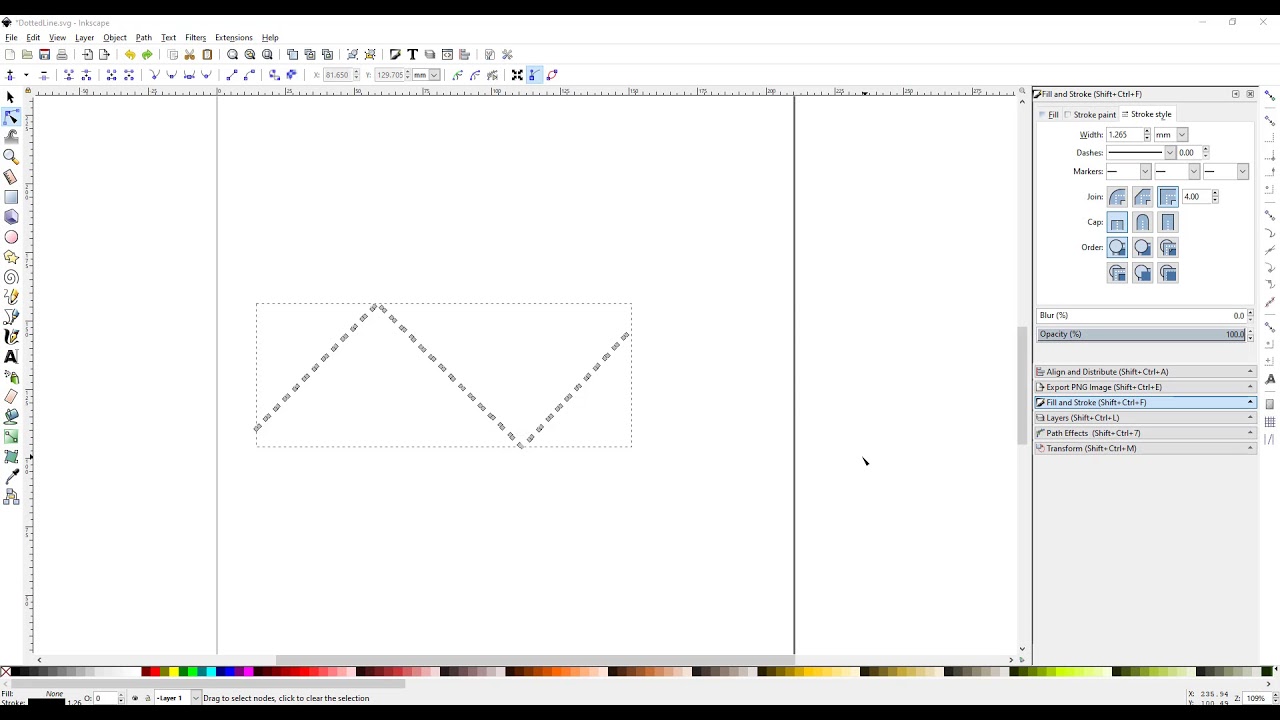Select the Calligraphy tool
1280x720 pixels.
11,337
